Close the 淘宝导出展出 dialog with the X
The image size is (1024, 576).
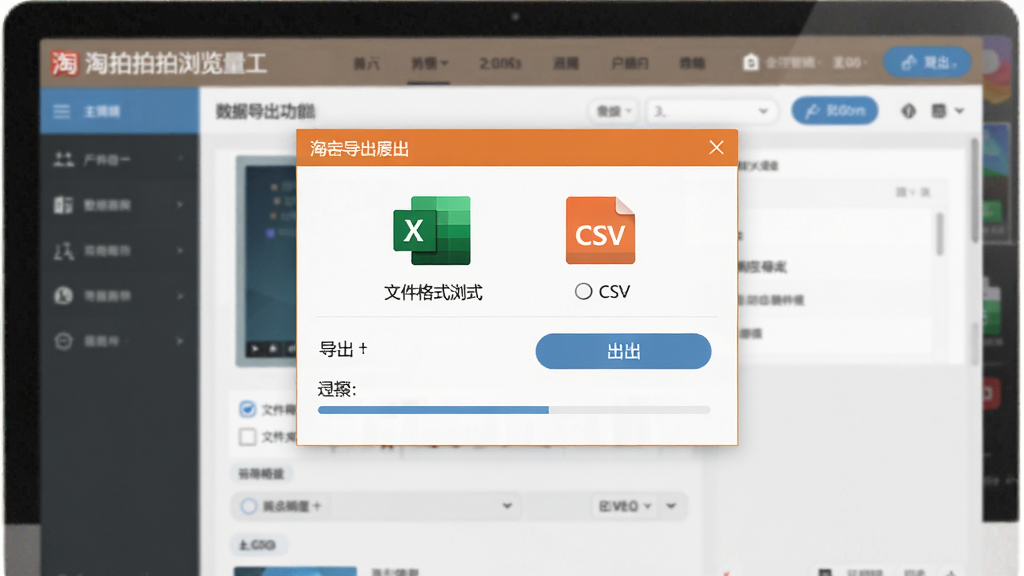tap(716, 148)
